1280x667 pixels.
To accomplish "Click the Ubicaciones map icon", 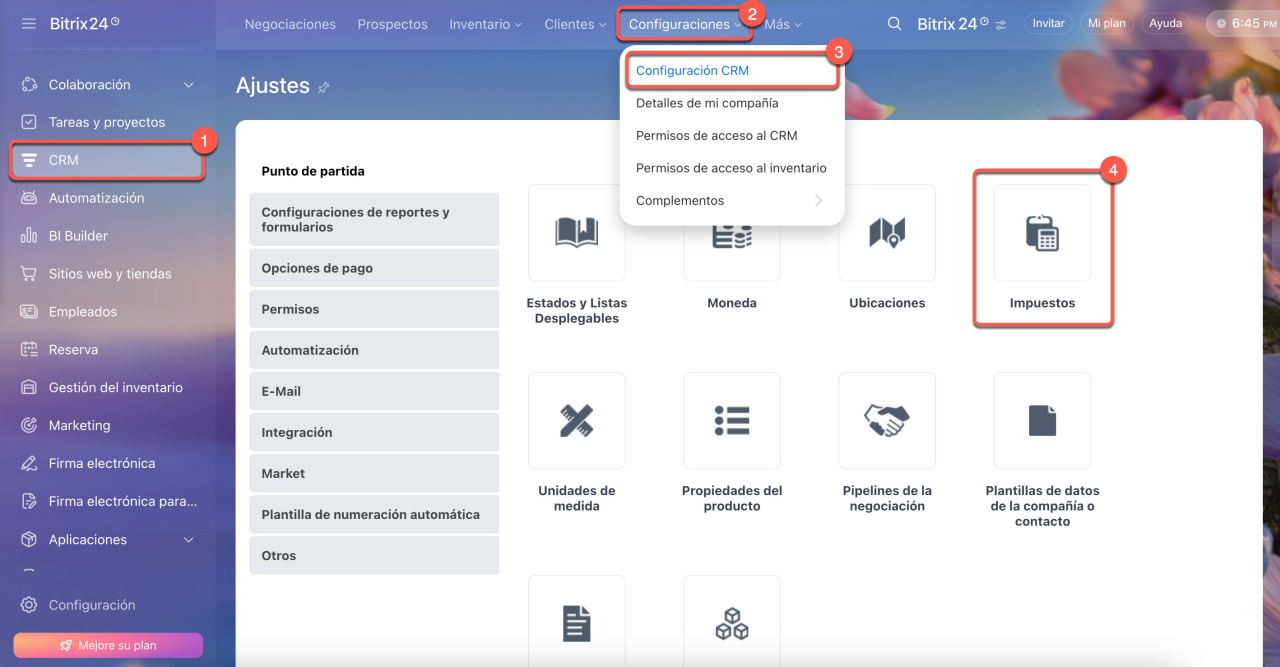I will click(887, 233).
